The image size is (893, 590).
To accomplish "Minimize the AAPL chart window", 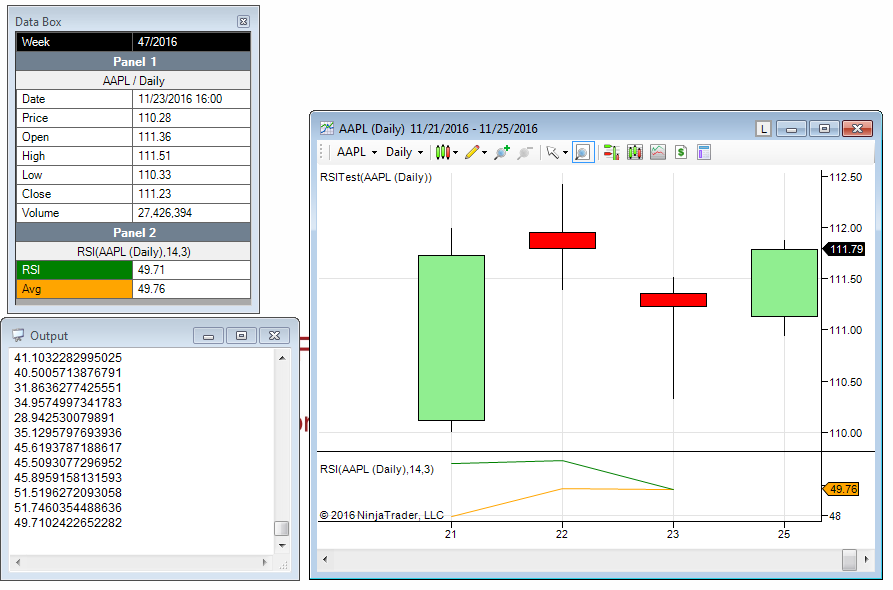I will coord(791,129).
